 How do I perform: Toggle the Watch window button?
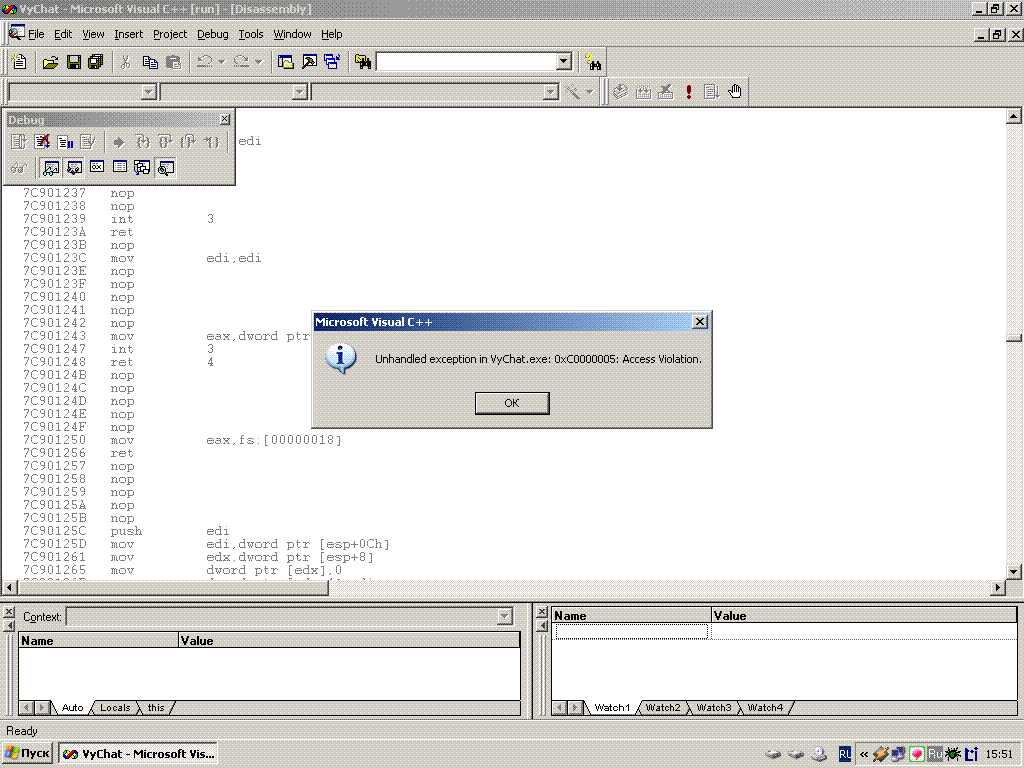pyautogui.click(x=51, y=168)
